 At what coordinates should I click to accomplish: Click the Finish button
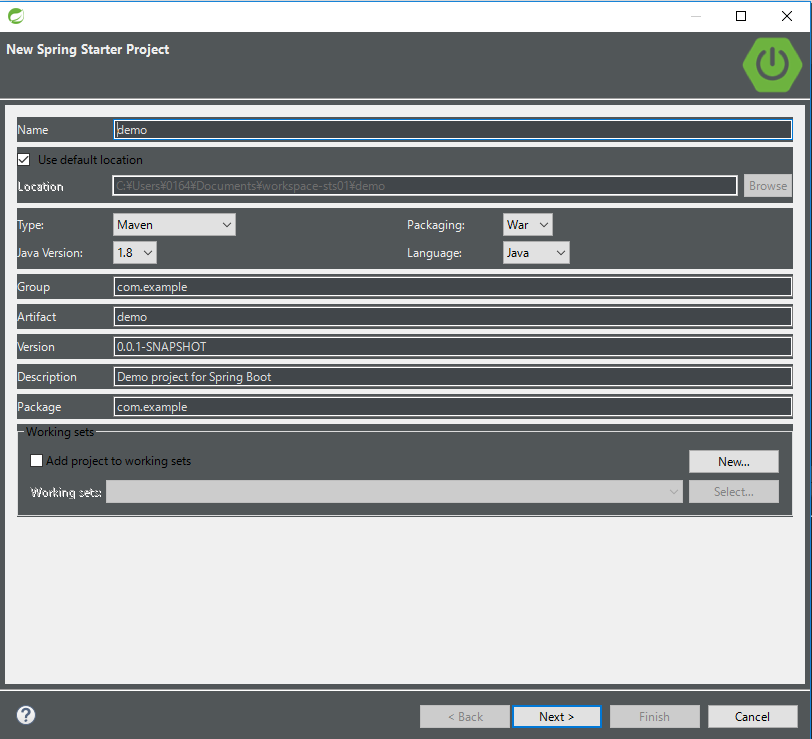coord(655,717)
